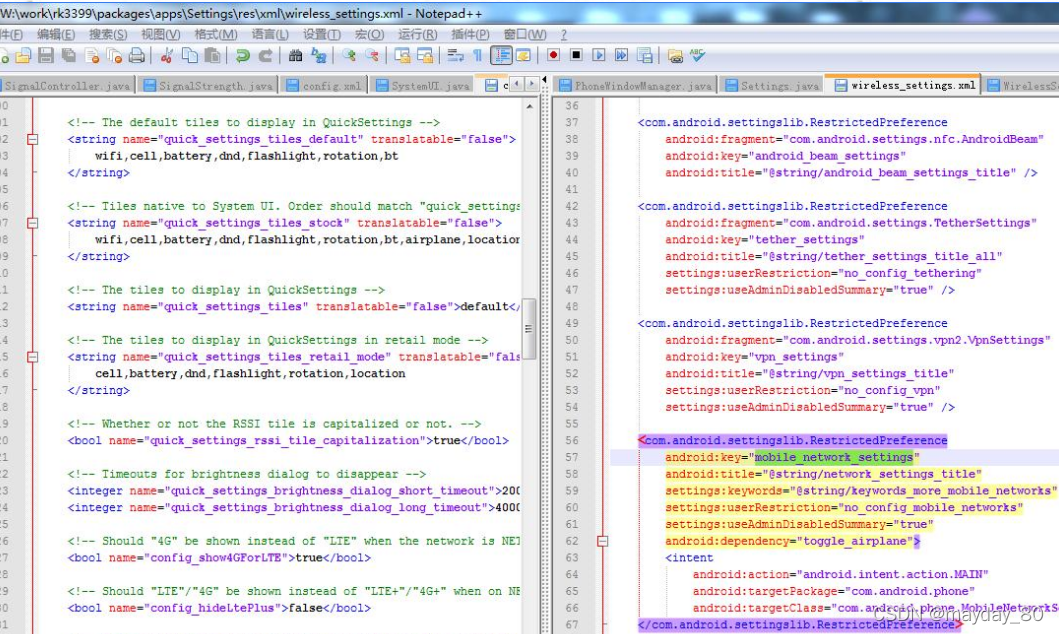This screenshot has height=634, width=1059.
Task: Click the Replace toolbar icon
Action: coord(318,56)
